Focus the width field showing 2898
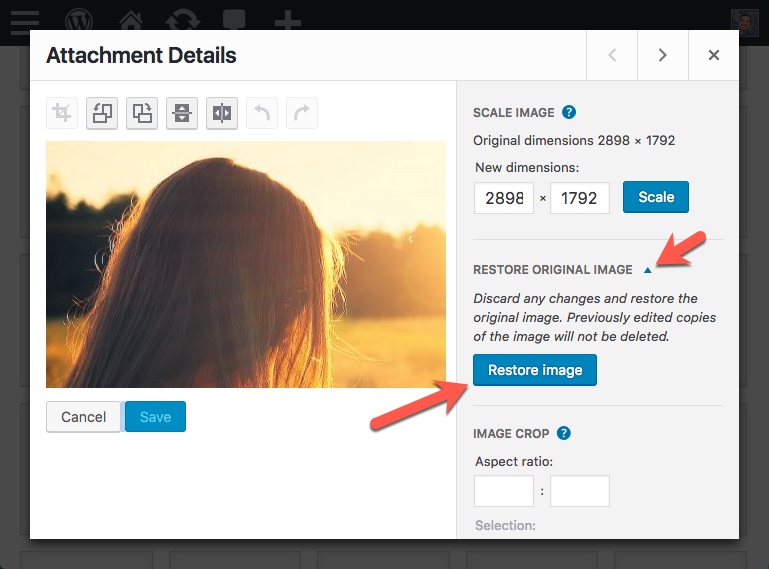The width and height of the screenshot is (769, 569). coord(504,198)
